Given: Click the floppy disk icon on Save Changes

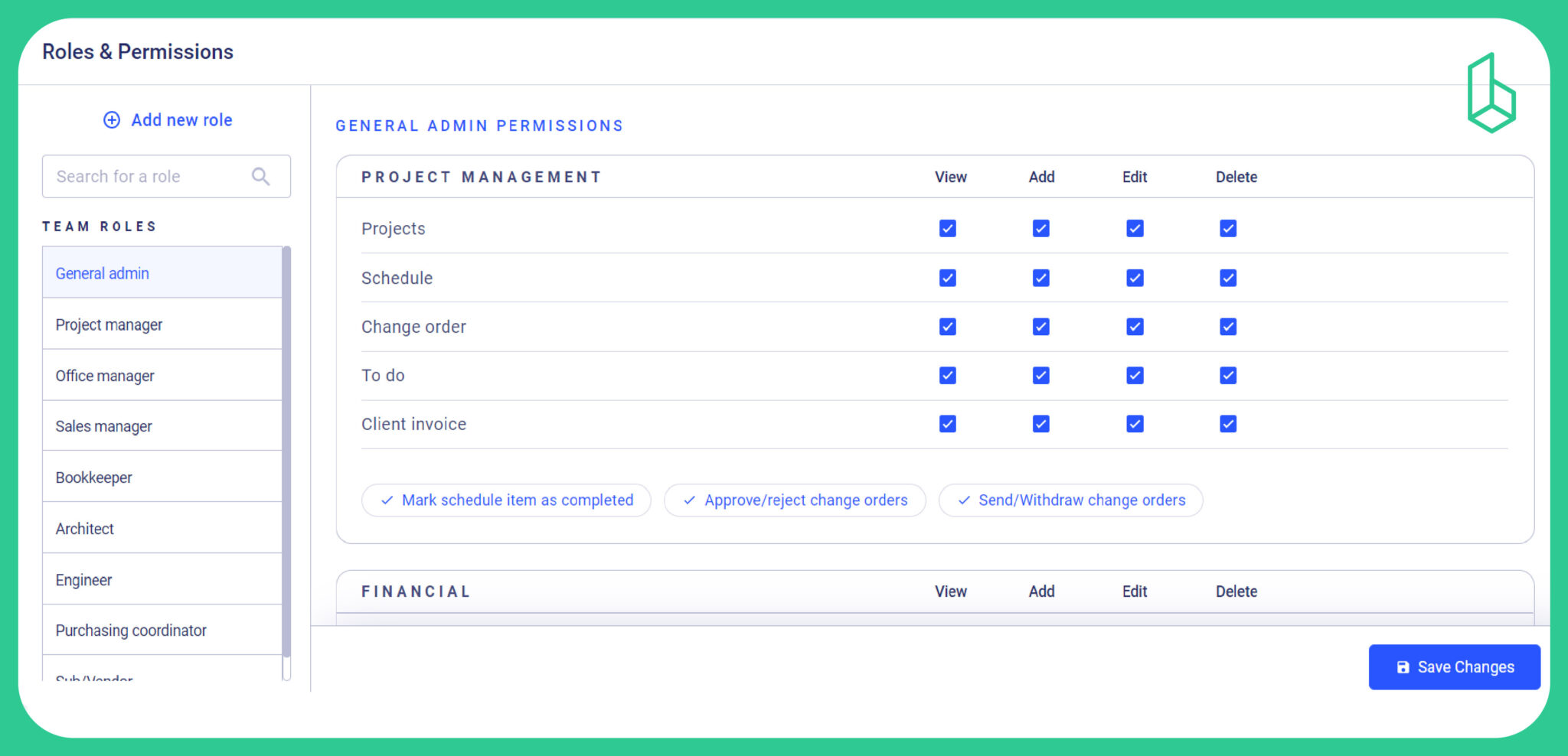Looking at the screenshot, I should coord(1403,667).
